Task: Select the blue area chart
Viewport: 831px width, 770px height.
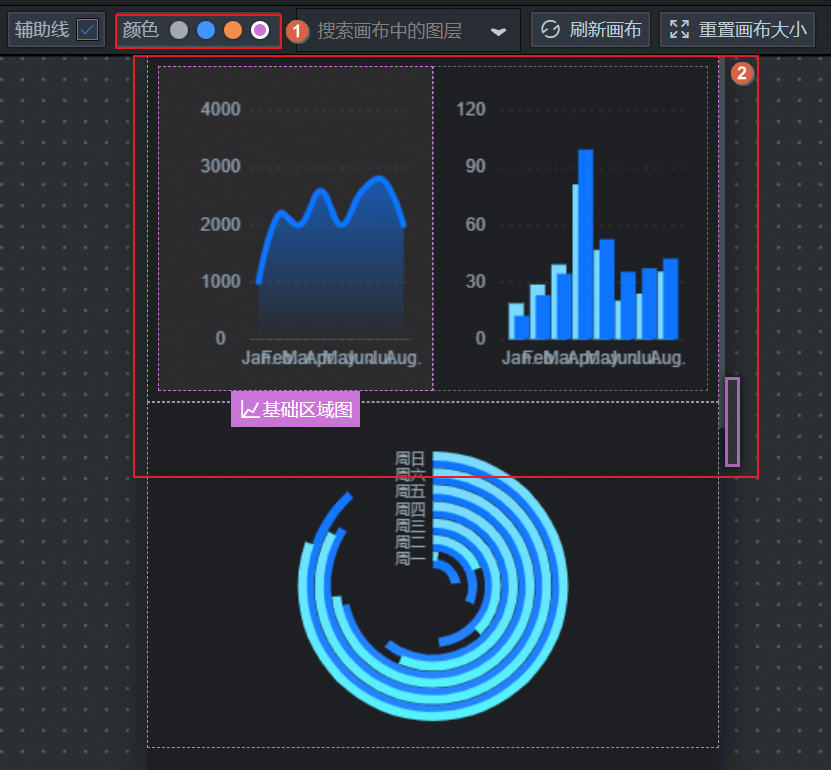Action: pos(296,228)
